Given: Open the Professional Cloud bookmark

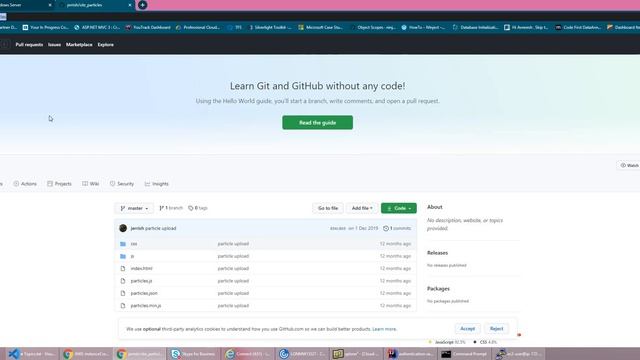Looking at the screenshot, I should [x=198, y=27].
